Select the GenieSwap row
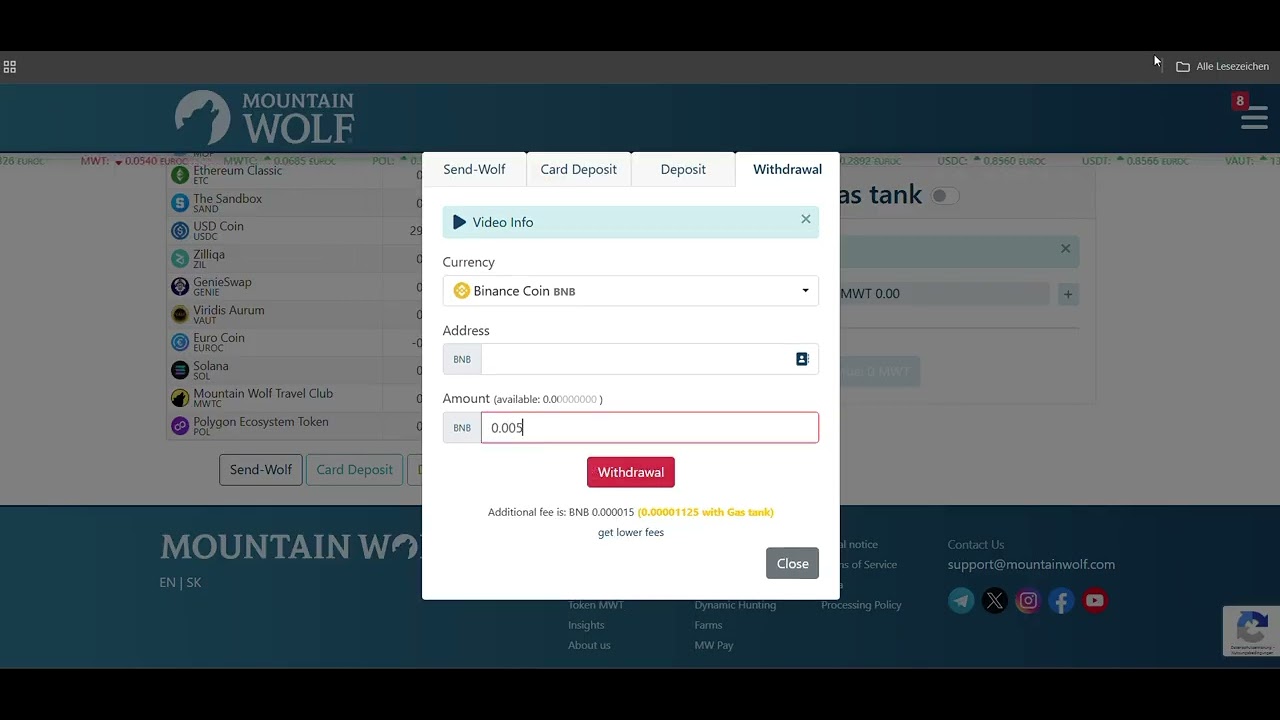Image resolution: width=1280 pixels, height=720 pixels. click(295, 287)
